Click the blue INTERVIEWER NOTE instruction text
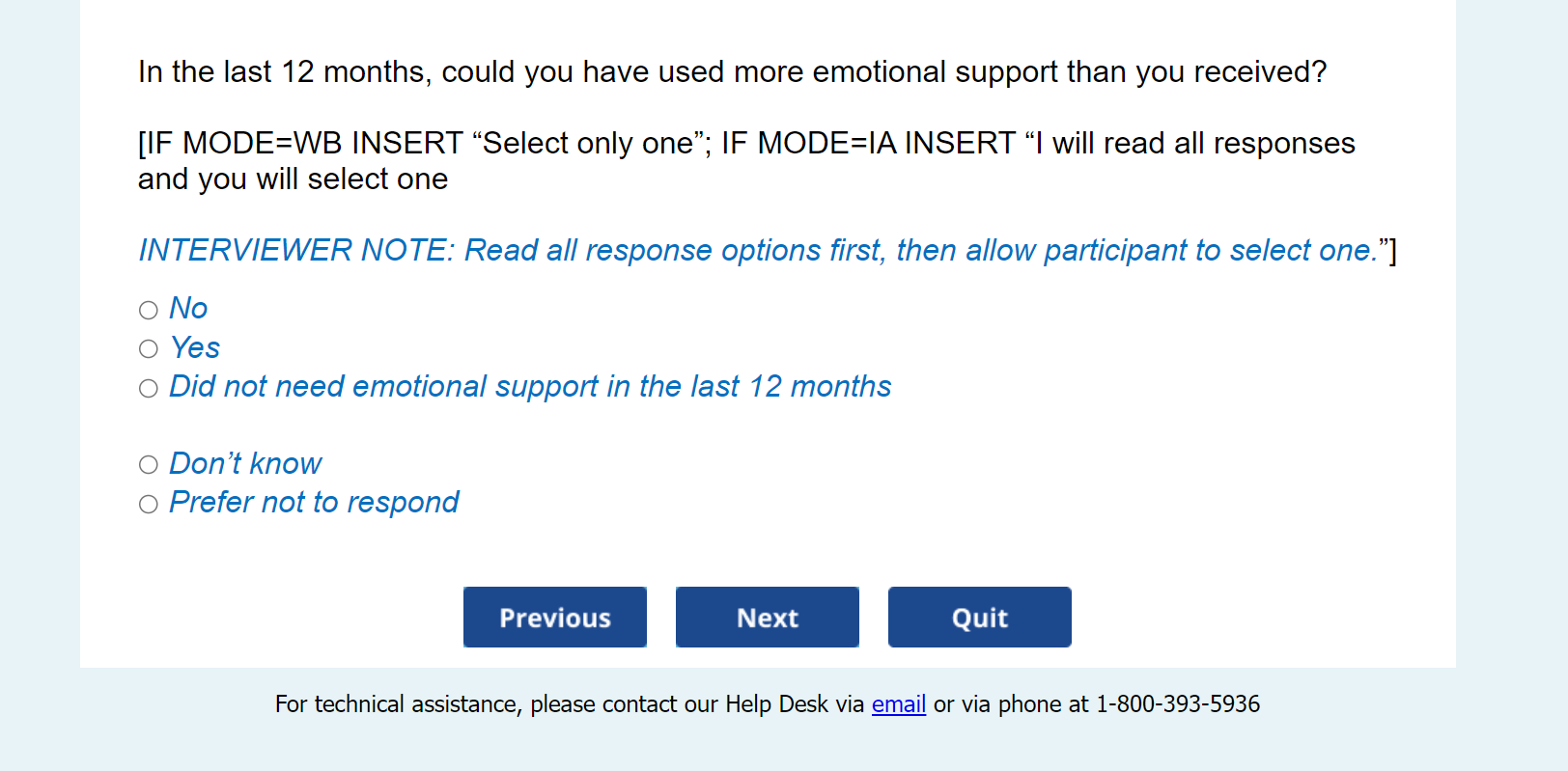Screen dimensions: 1568x771 [758, 251]
